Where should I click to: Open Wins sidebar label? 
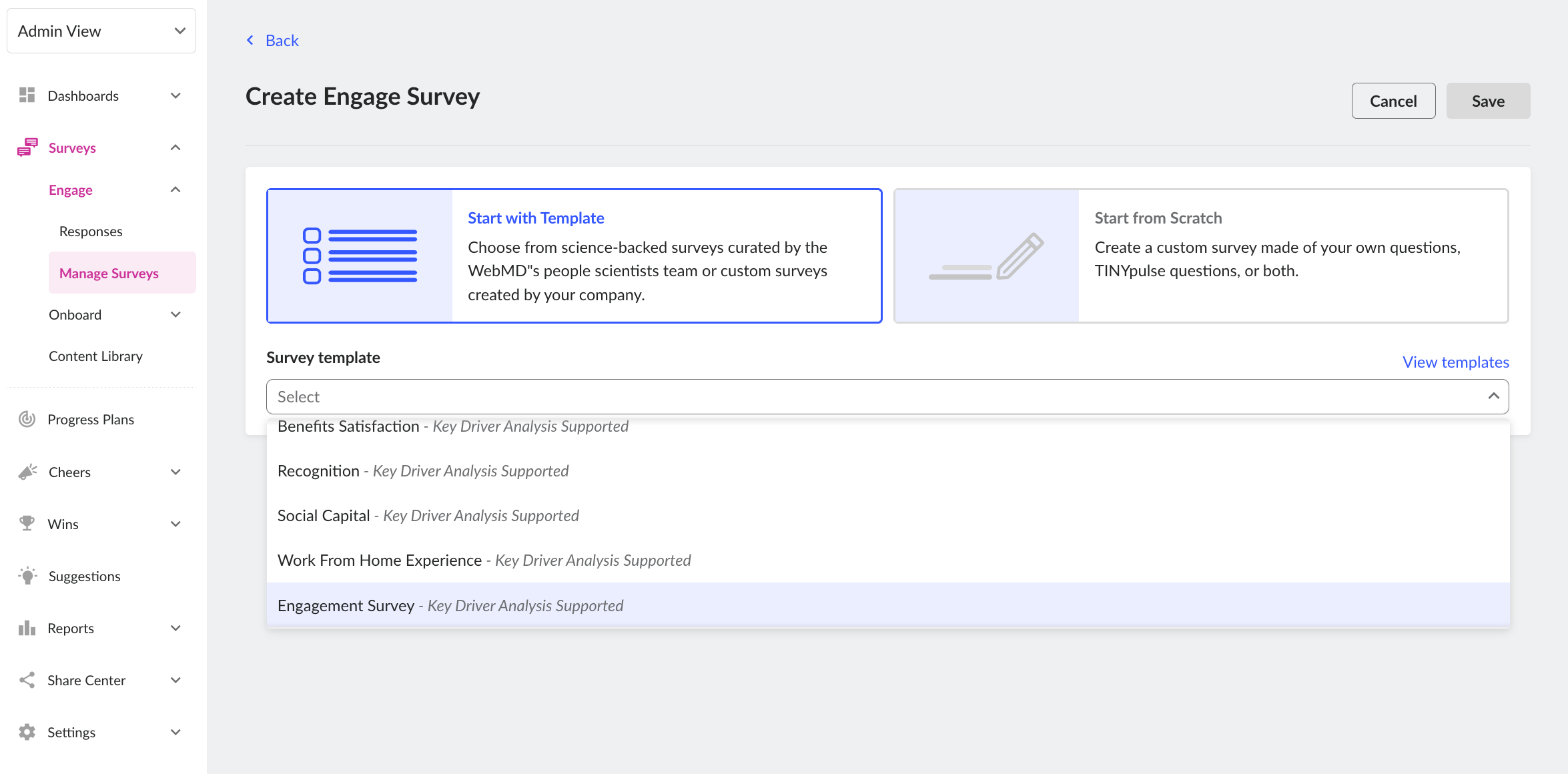pos(63,524)
